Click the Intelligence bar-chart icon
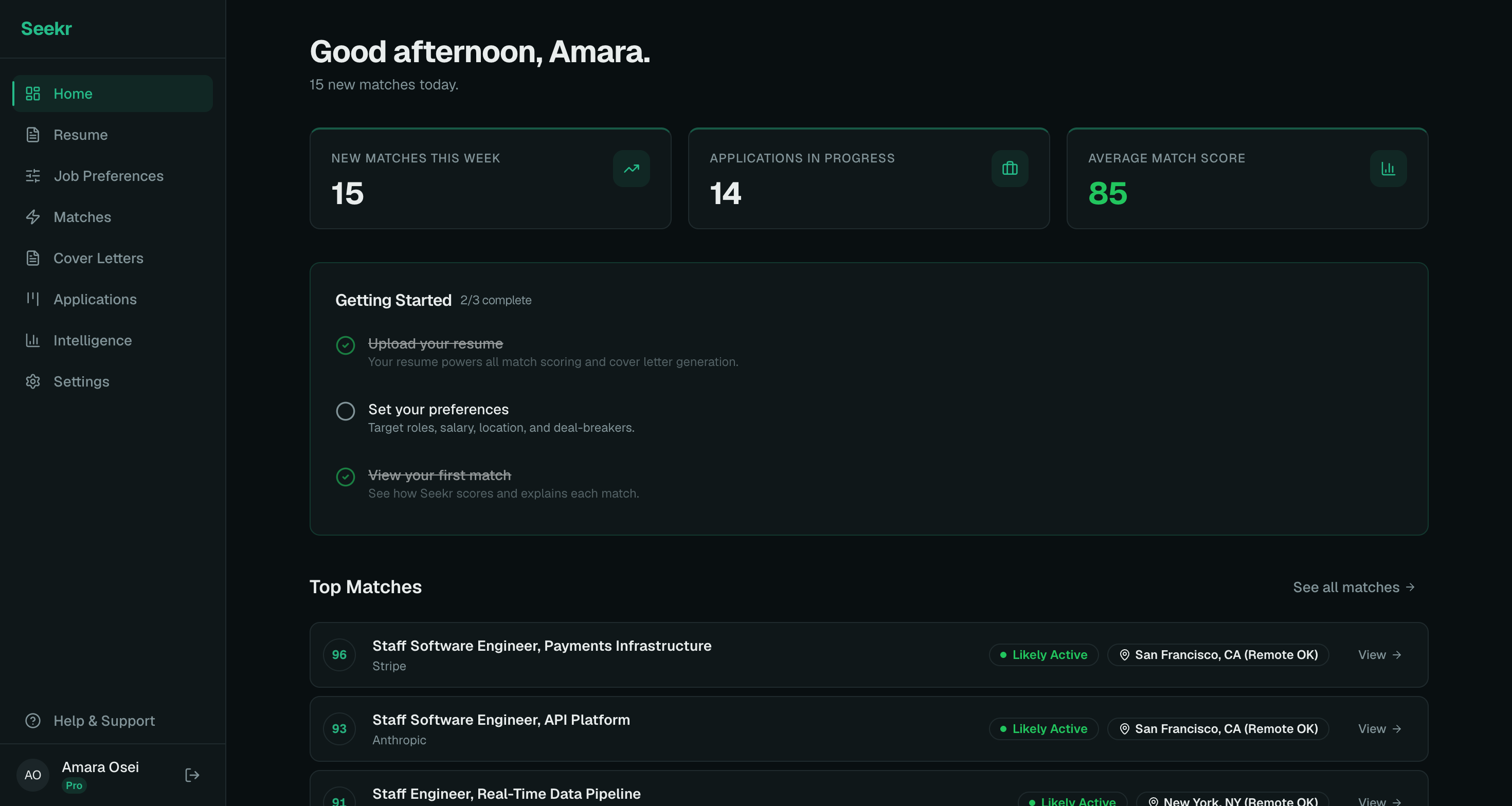This screenshot has height=806, width=1512. (x=32, y=340)
